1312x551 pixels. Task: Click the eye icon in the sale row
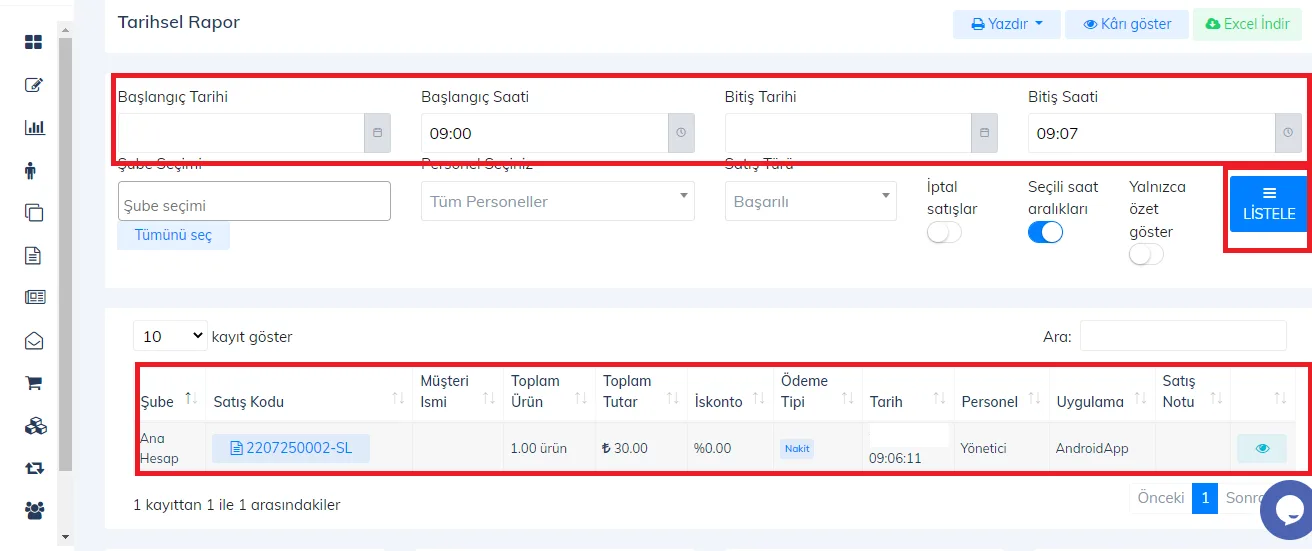(x=1262, y=449)
